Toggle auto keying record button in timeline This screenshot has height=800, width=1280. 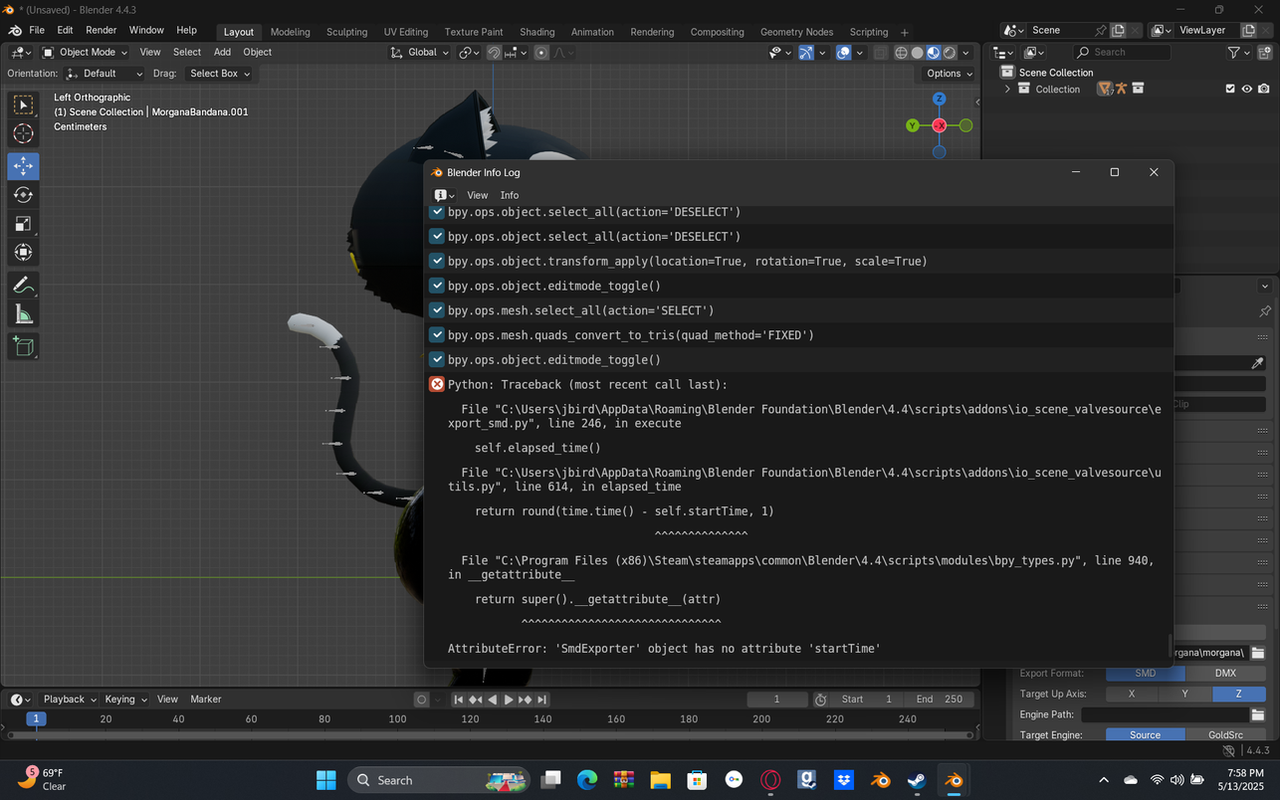click(422, 699)
